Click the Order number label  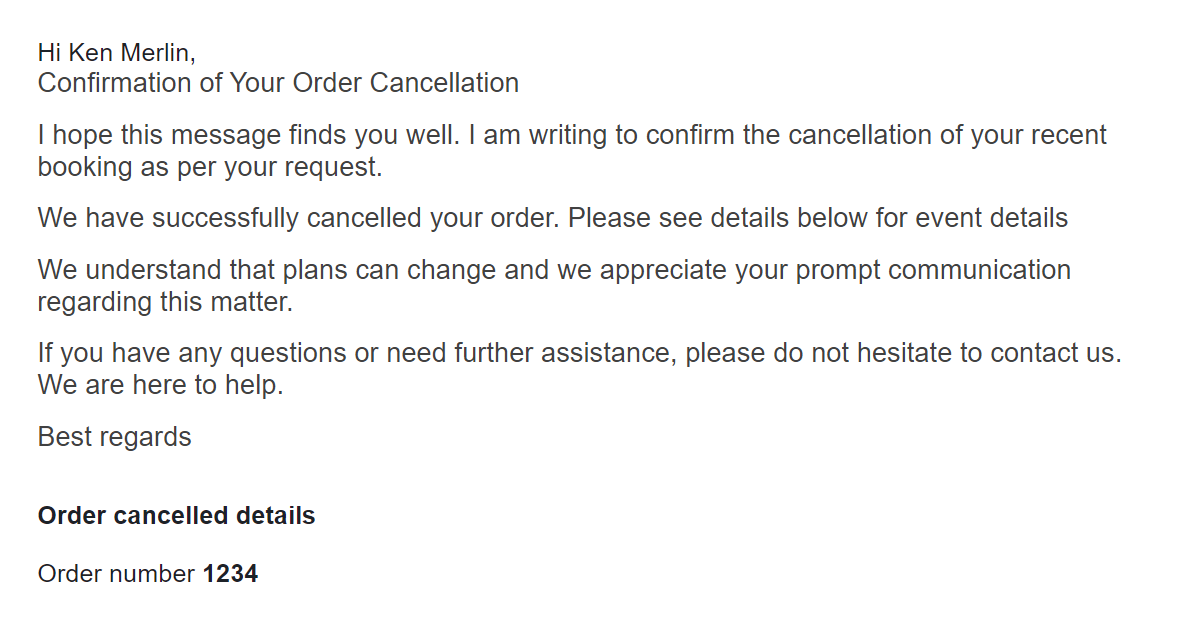117,574
